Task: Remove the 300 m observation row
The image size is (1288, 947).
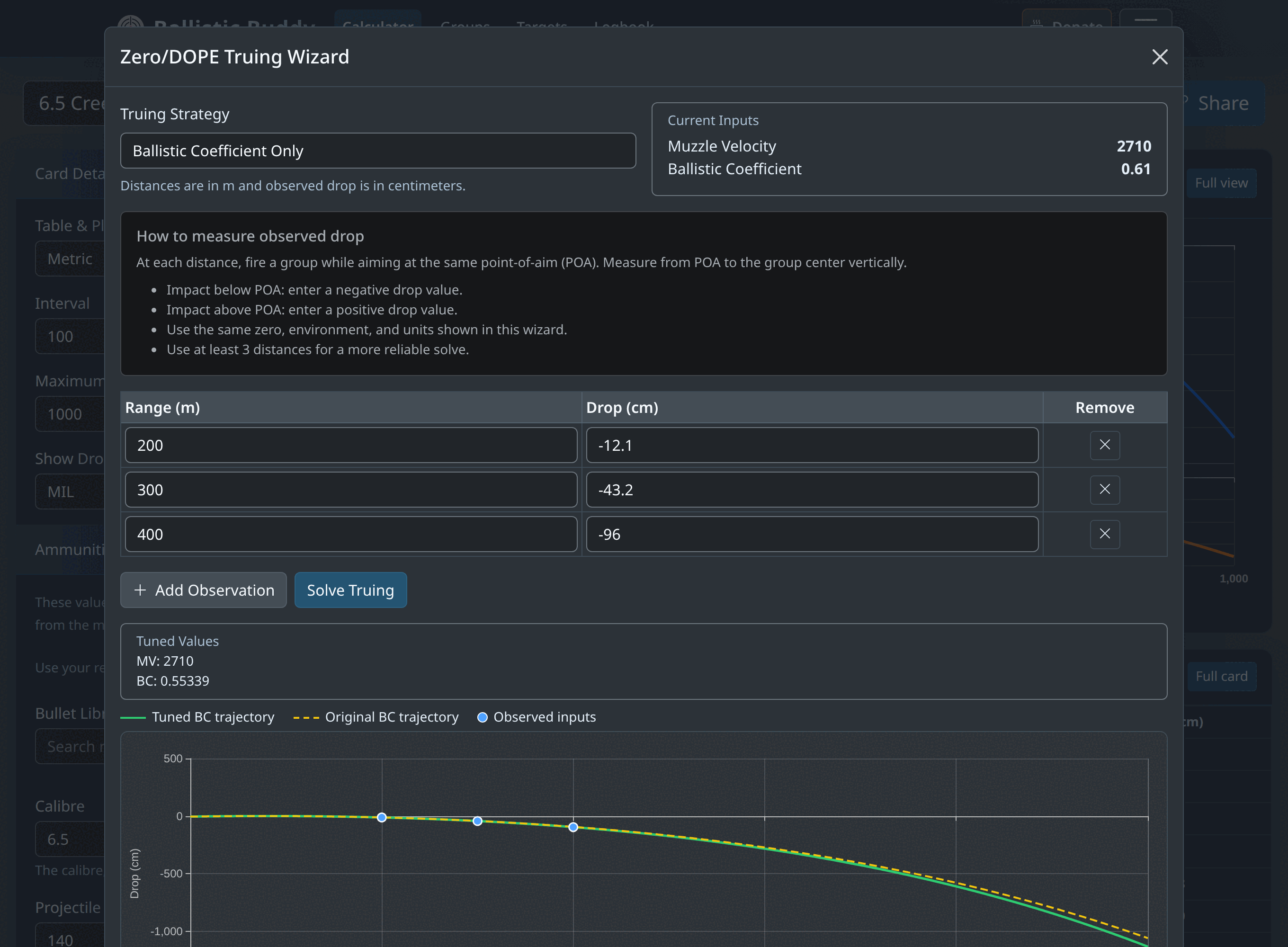Action: pyautogui.click(x=1105, y=490)
